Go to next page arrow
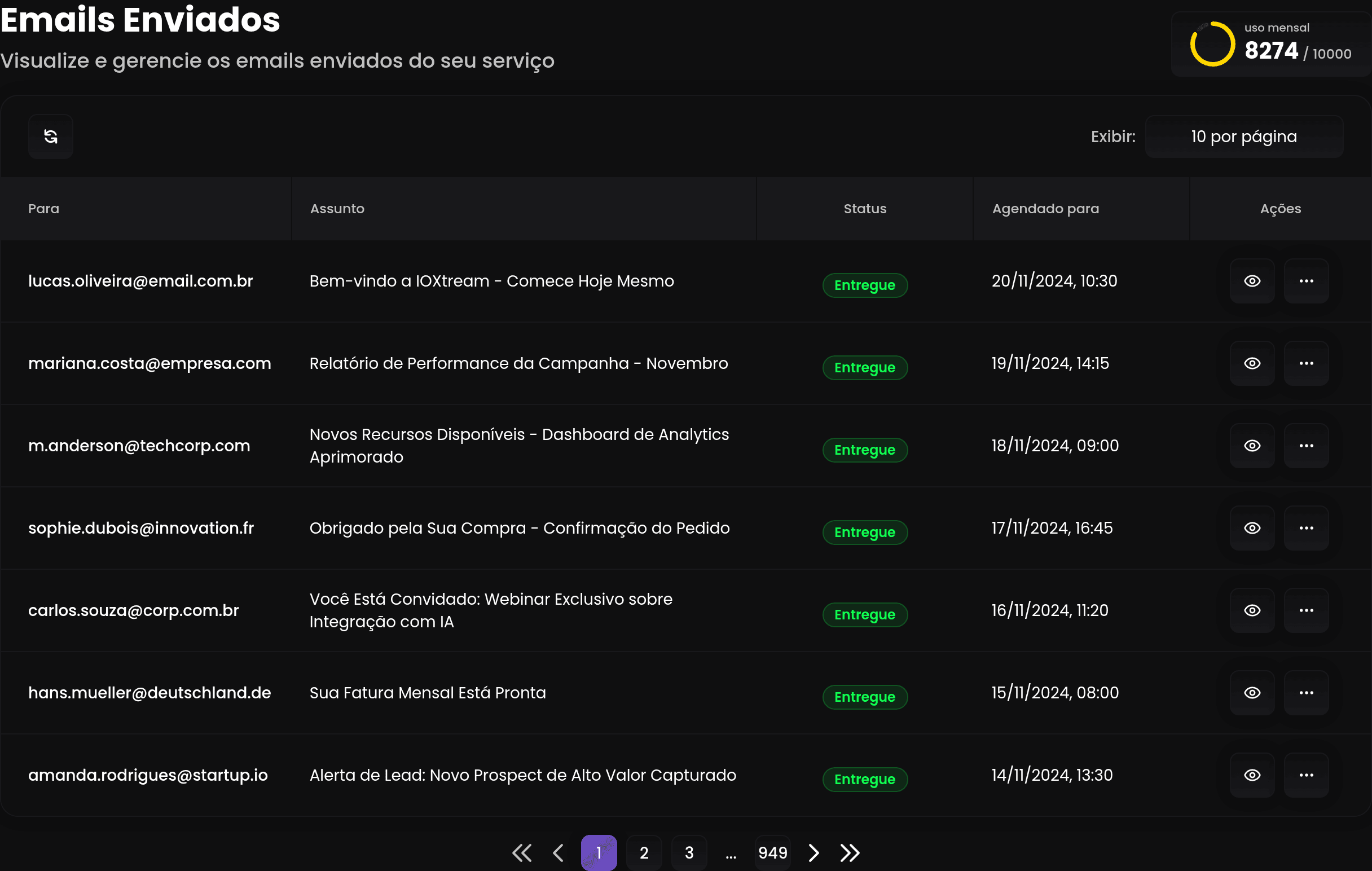Viewport: 1372px width, 871px height. [813, 853]
